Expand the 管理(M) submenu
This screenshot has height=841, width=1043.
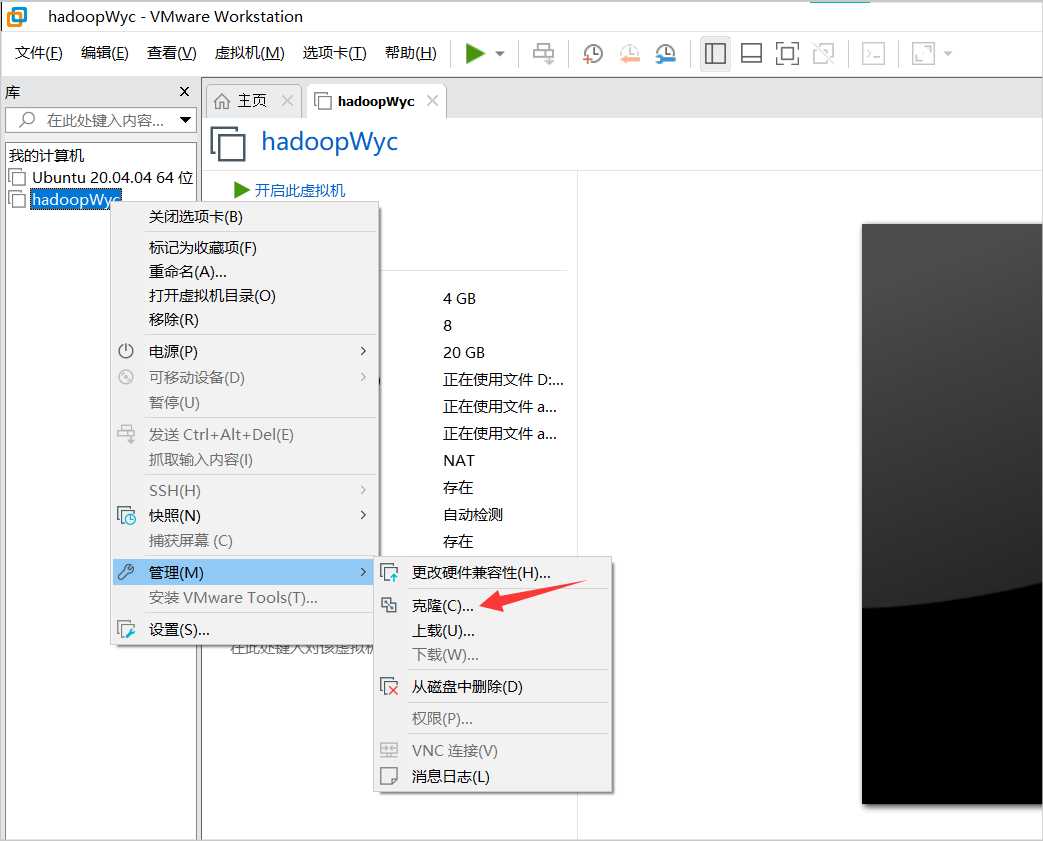click(245, 572)
